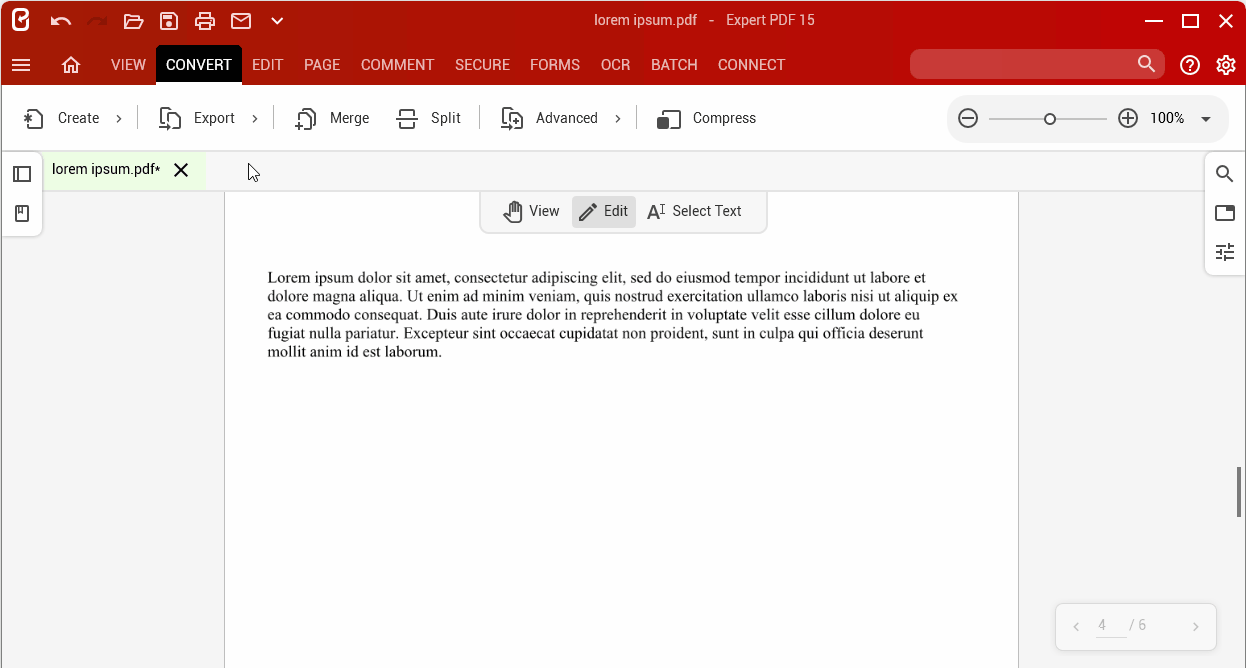Switch to the COMMENT tab

398,65
